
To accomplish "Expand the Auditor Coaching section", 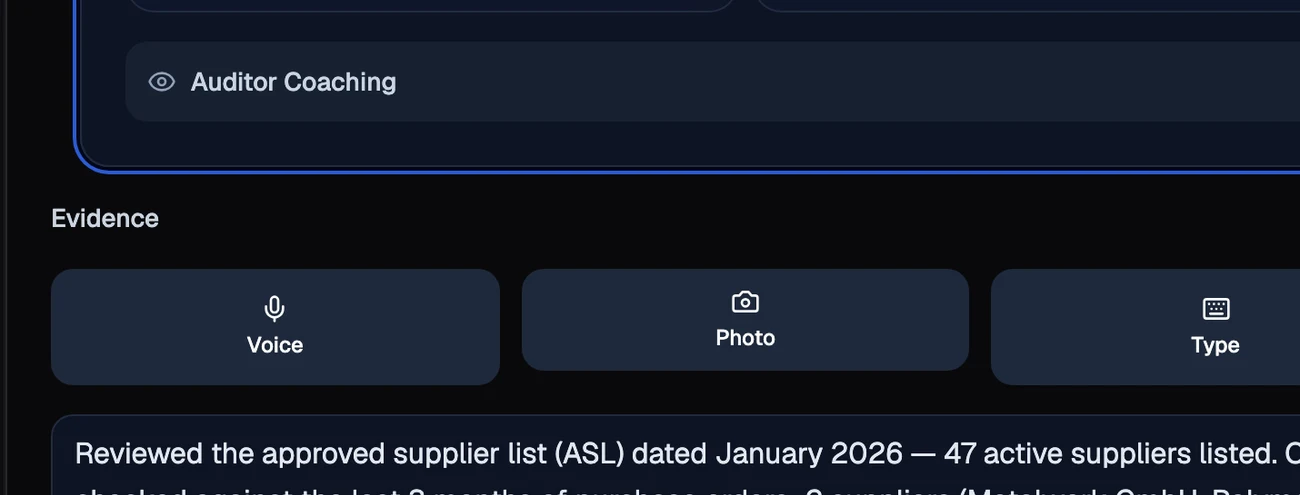I will tap(712, 82).
